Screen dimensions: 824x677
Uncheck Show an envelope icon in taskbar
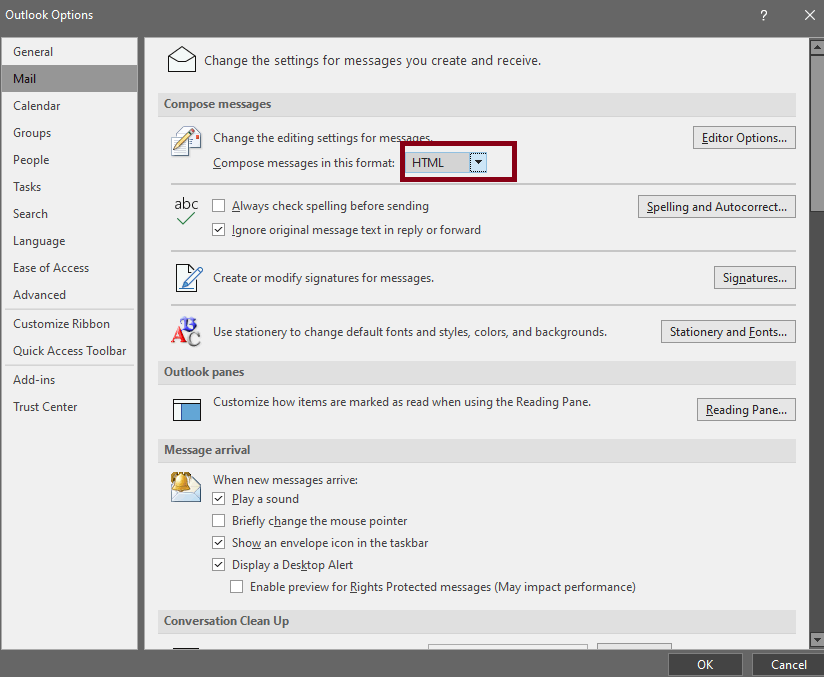click(x=219, y=542)
